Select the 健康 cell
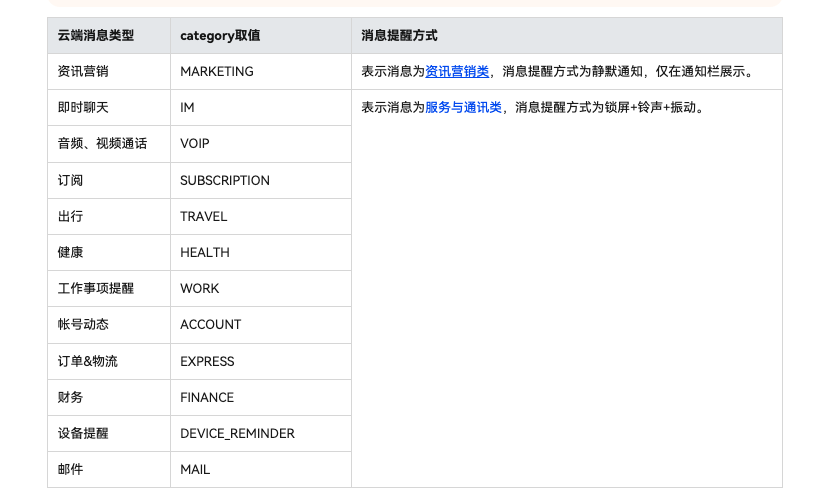818x499 pixels. tap(109, 252)
